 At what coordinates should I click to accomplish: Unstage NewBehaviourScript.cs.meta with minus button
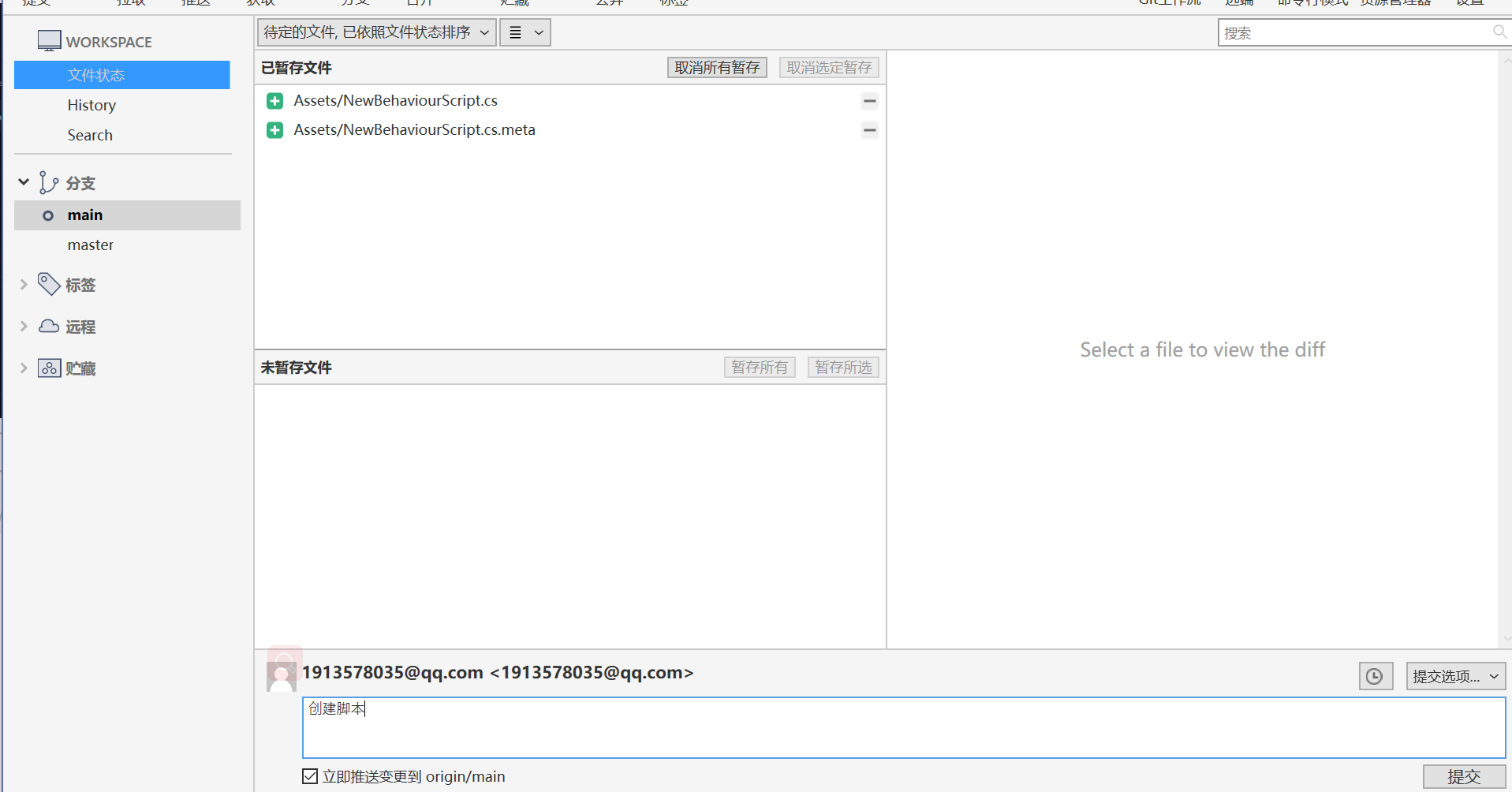[x=869, y=130]
